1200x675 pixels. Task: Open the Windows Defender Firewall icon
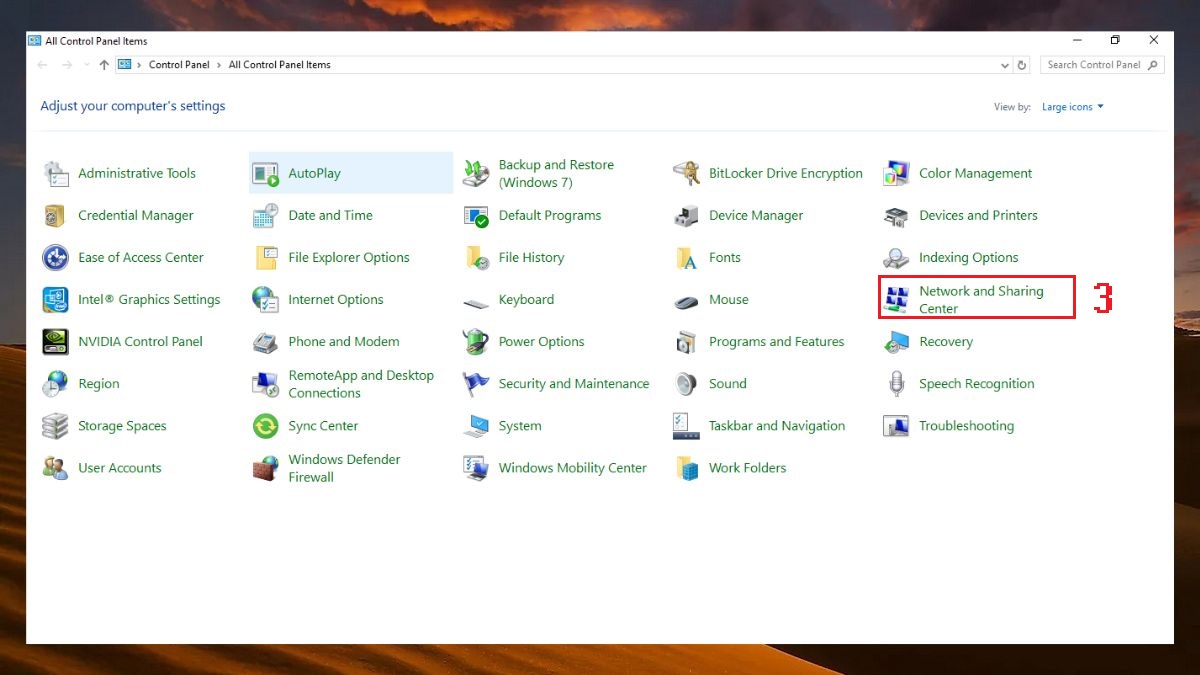pyautogui.click(x=266, y=468)
